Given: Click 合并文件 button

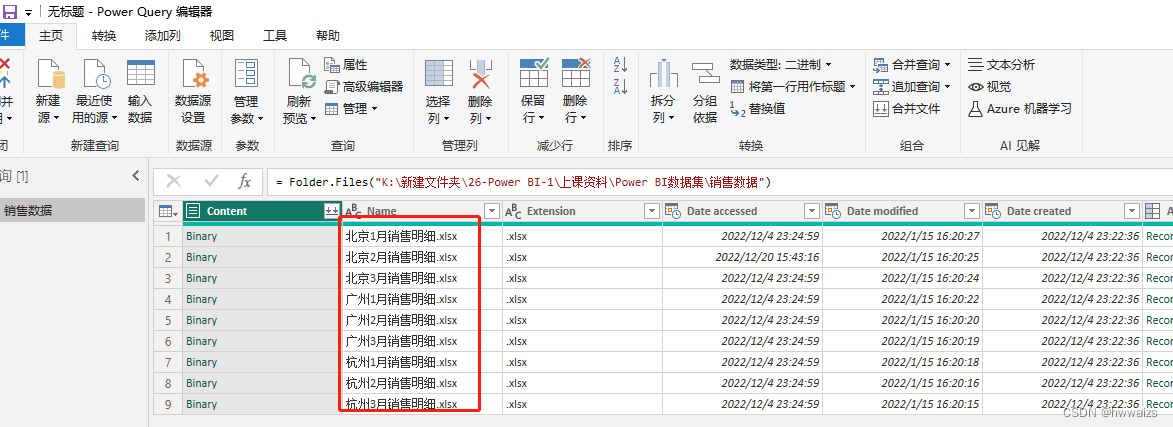Looking at the screenshot, I should (x=907, y=108).
